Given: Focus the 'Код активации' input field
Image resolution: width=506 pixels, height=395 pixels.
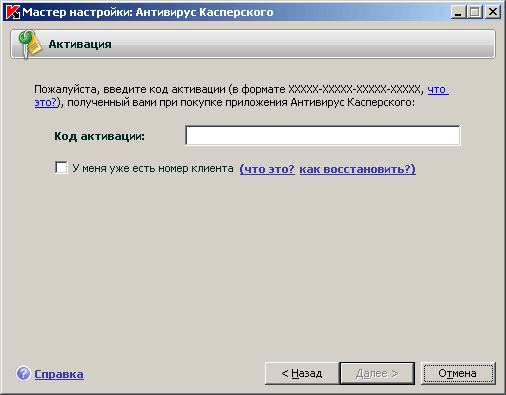Looking at the screenshot, I should pos(323,135).
